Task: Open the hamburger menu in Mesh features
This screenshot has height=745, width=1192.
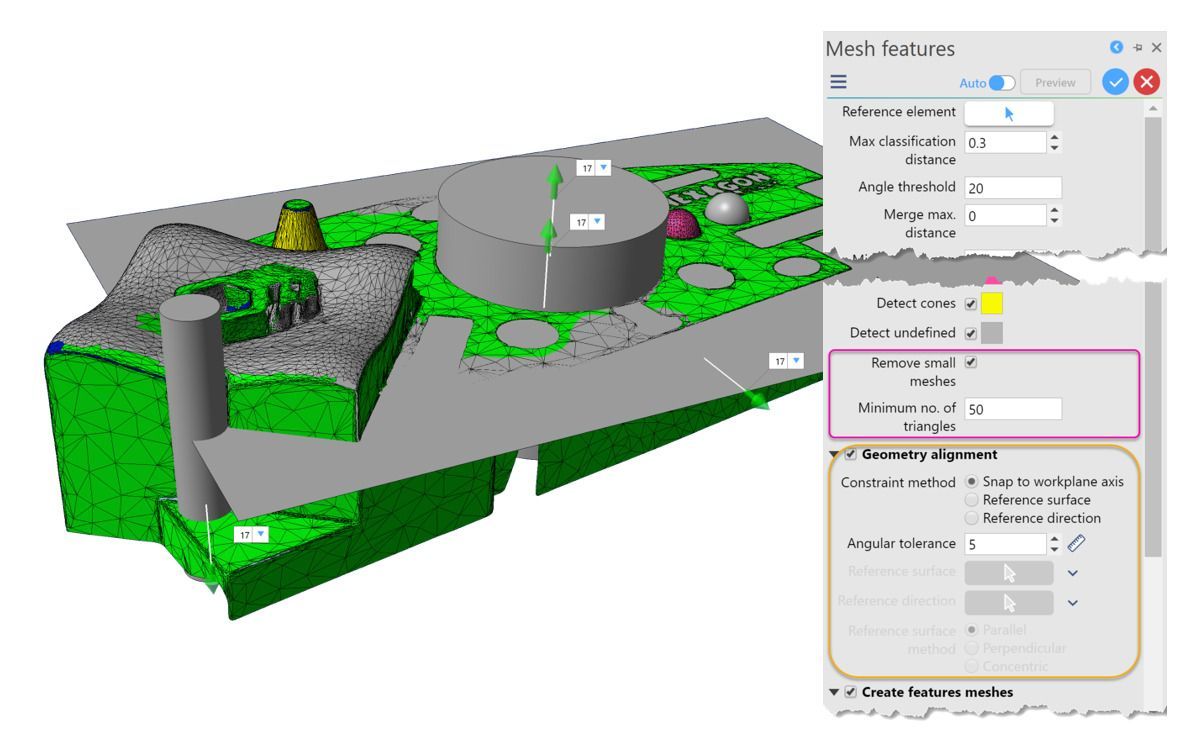Action: [839, 82]
